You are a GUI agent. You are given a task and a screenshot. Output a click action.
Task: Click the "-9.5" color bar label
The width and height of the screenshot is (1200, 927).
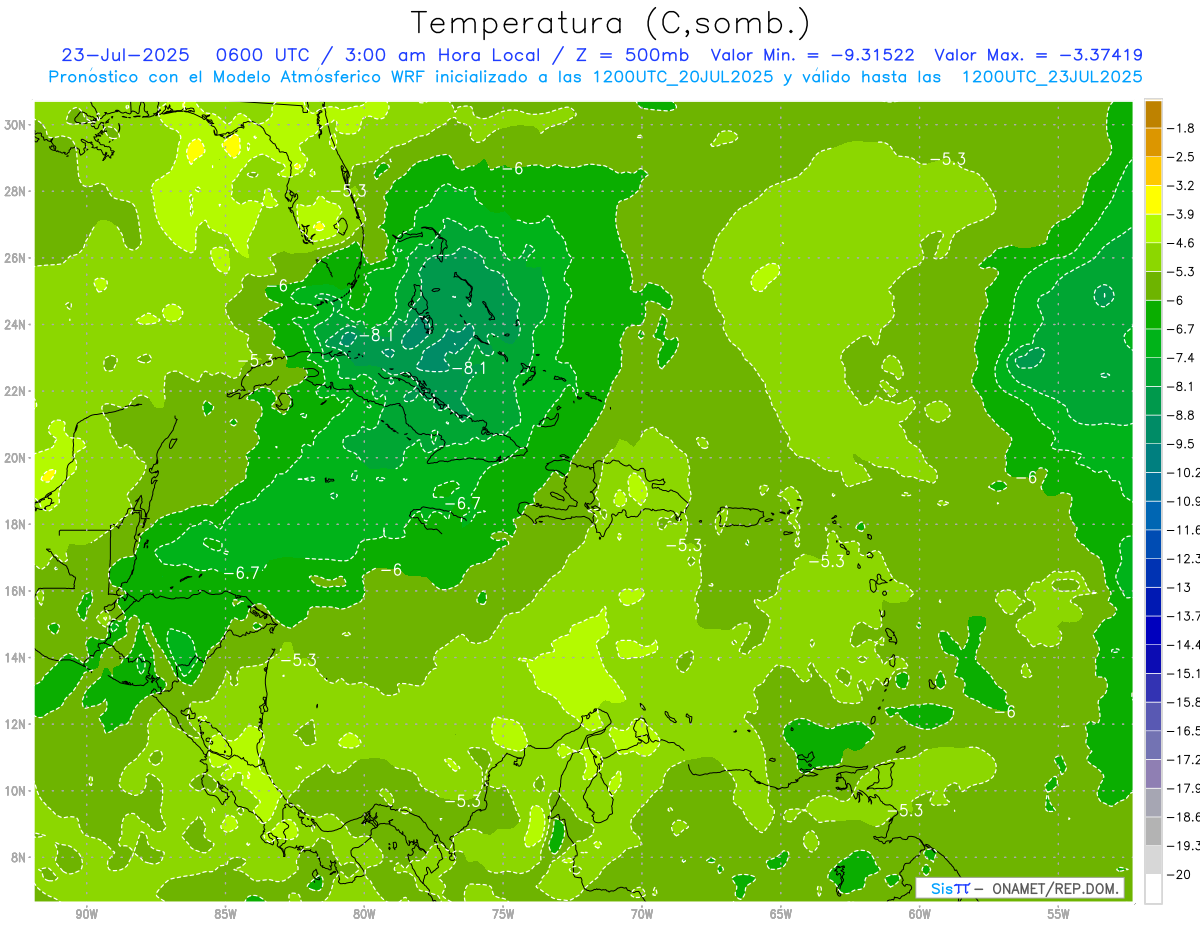tap(1182, 443)
